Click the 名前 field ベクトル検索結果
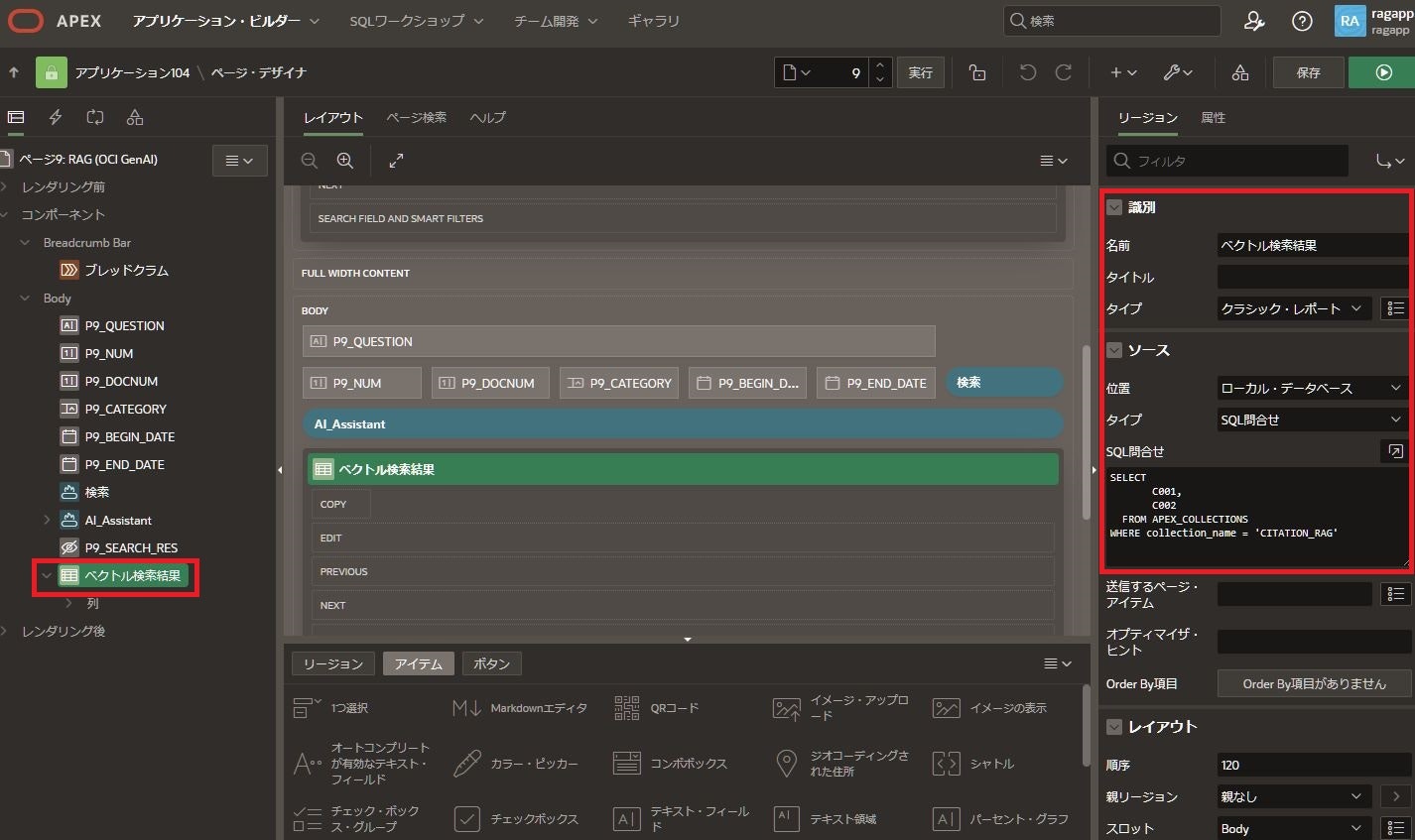Screen dimensions: 1415x840 (1313, 245)
